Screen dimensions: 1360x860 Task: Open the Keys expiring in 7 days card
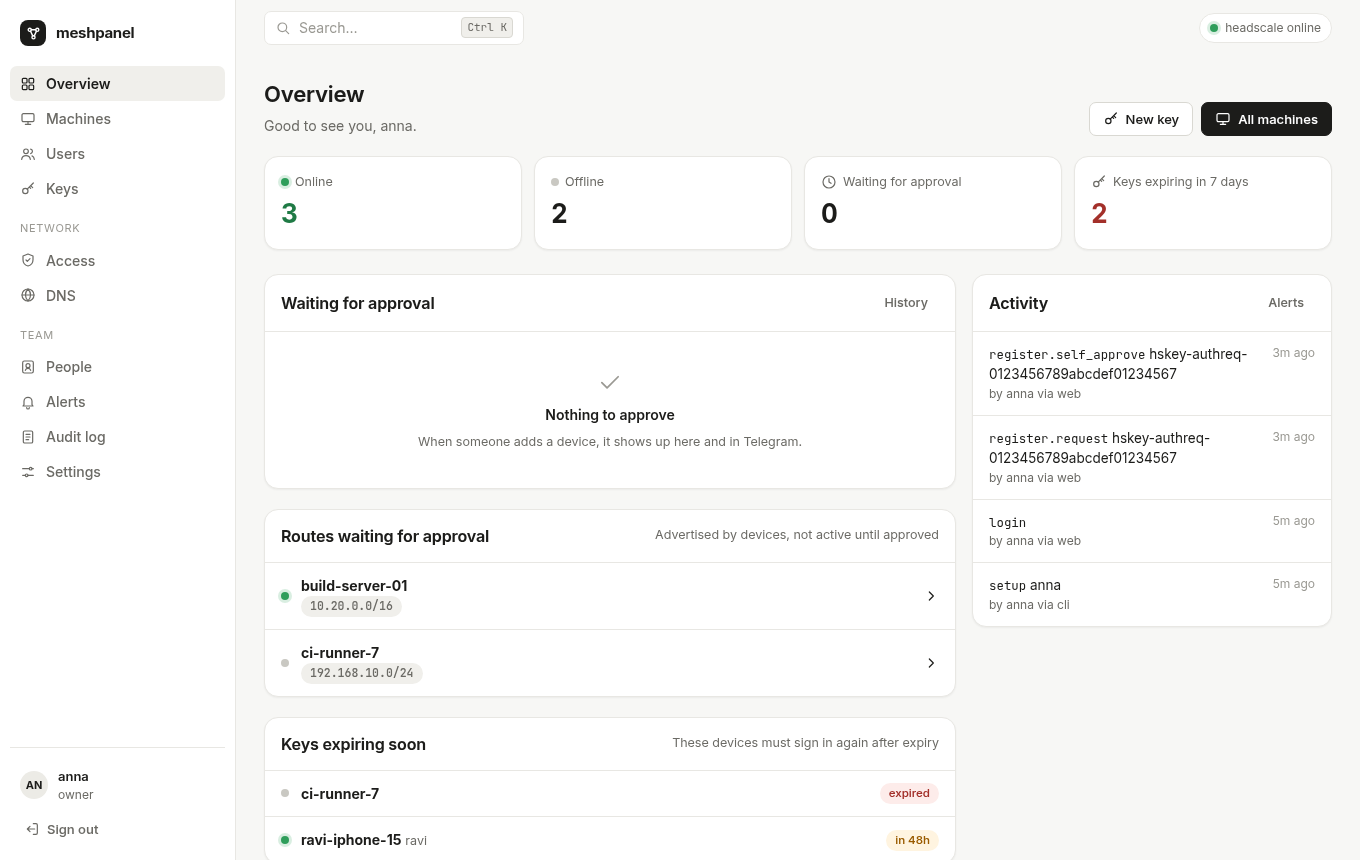(1203, 203)
